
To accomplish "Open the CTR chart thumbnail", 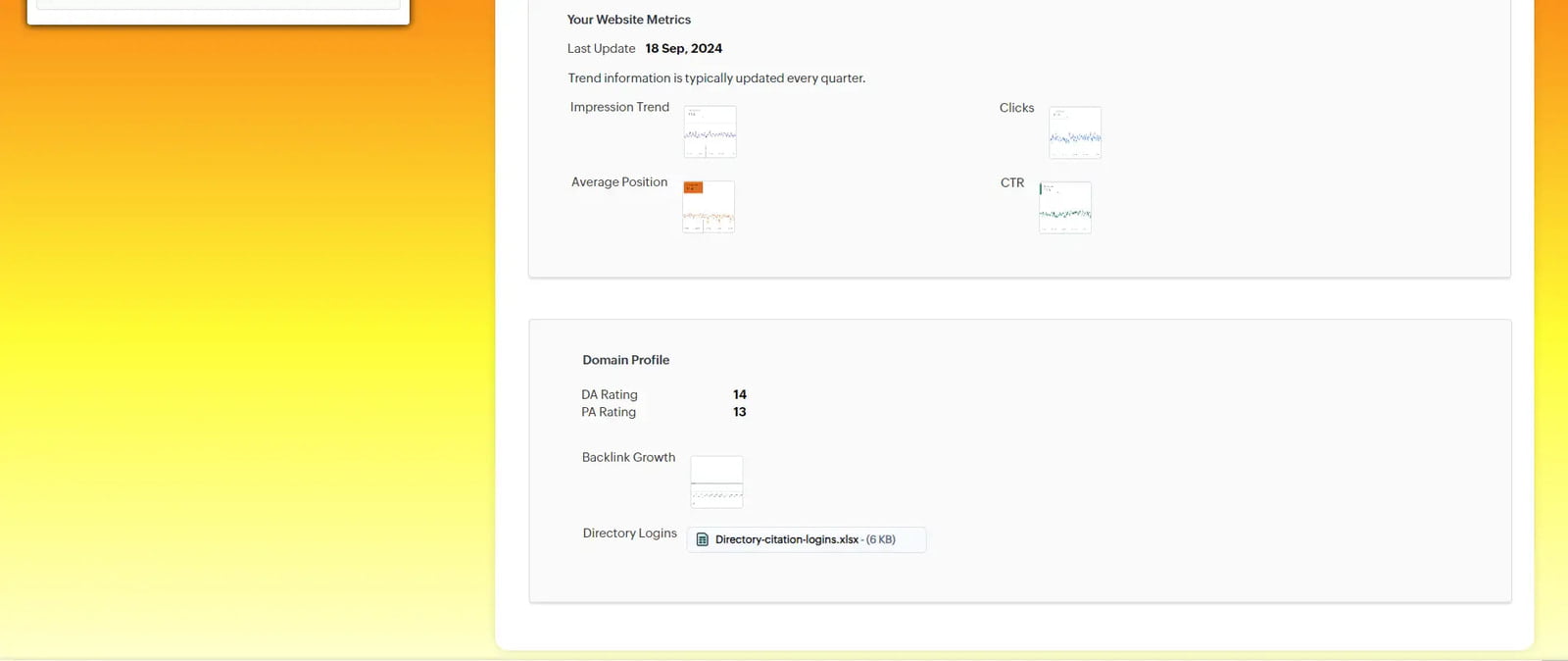I will [1065, 207].
